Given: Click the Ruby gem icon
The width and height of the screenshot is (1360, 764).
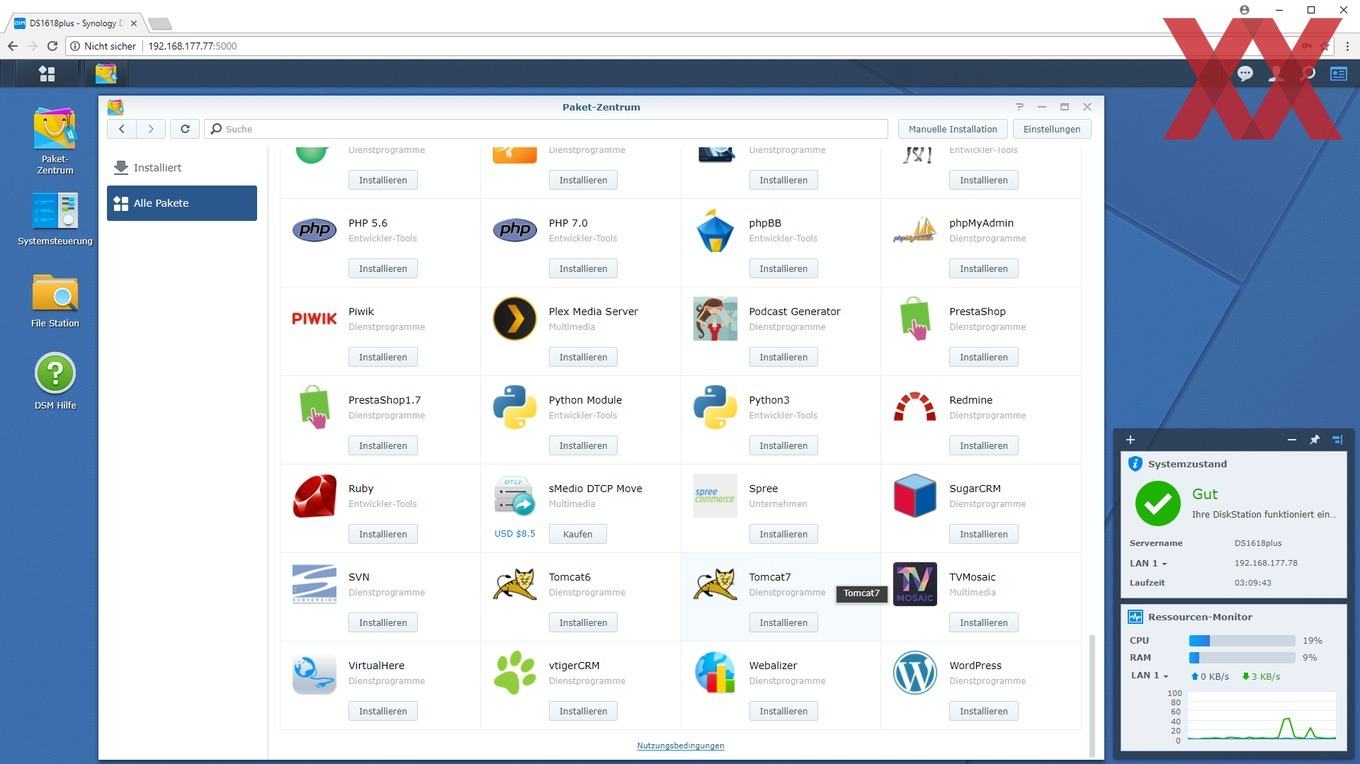Looking at the screenshot, I should click(314, 496).
